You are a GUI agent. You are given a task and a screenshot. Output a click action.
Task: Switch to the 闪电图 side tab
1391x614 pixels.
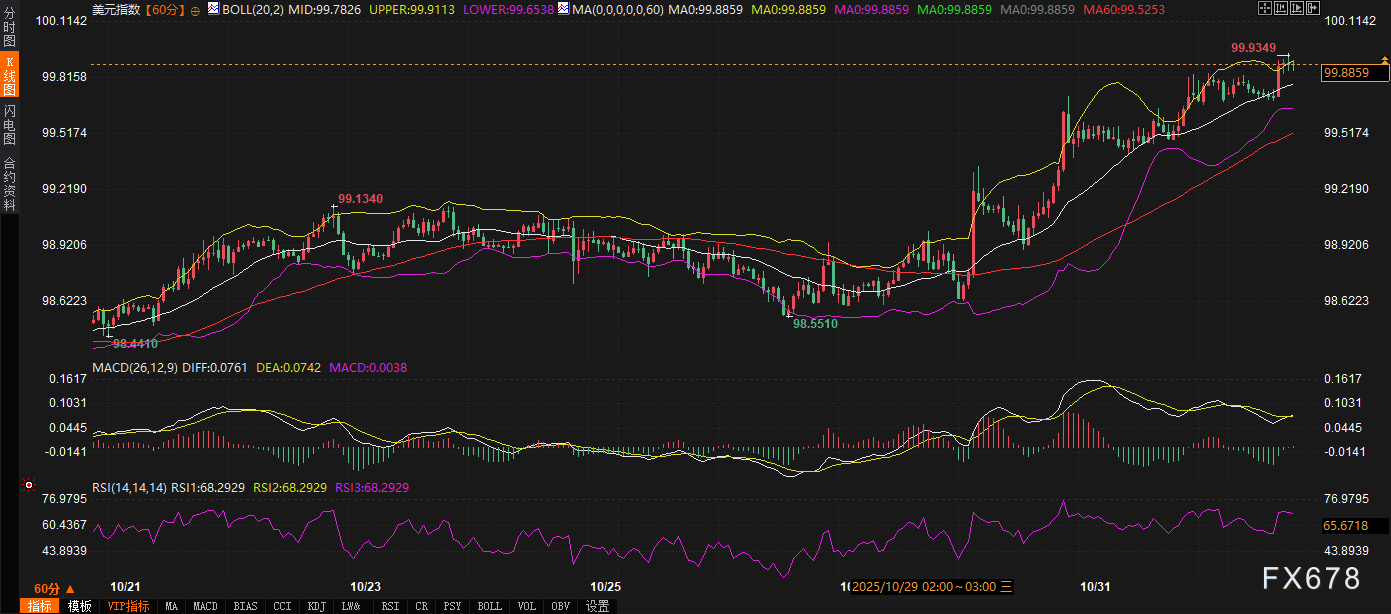(x=9, y=124)
